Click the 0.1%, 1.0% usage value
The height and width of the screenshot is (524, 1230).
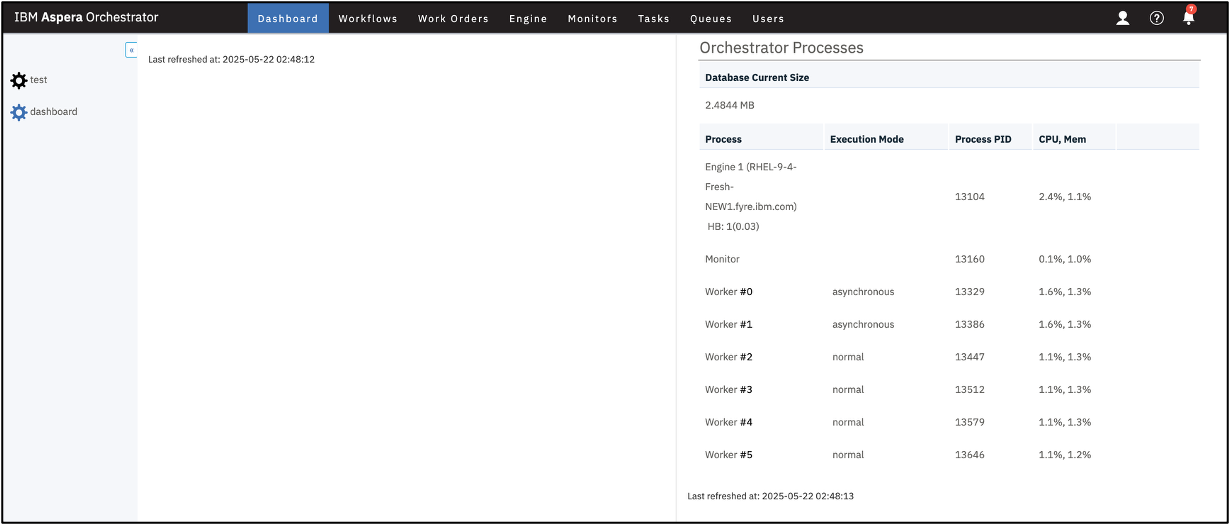point(1065,259)
